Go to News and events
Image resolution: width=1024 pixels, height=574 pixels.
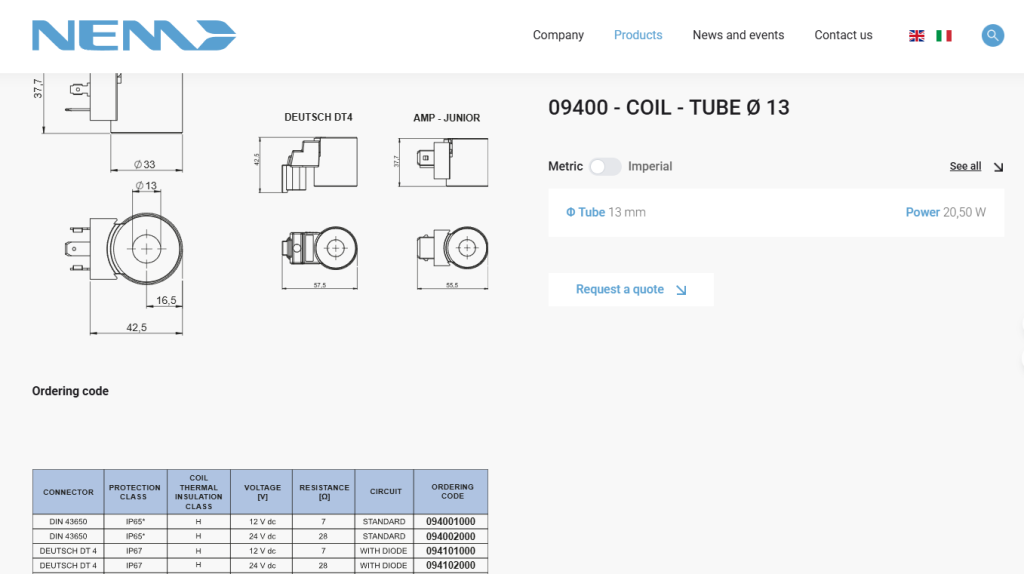point(738,35)
